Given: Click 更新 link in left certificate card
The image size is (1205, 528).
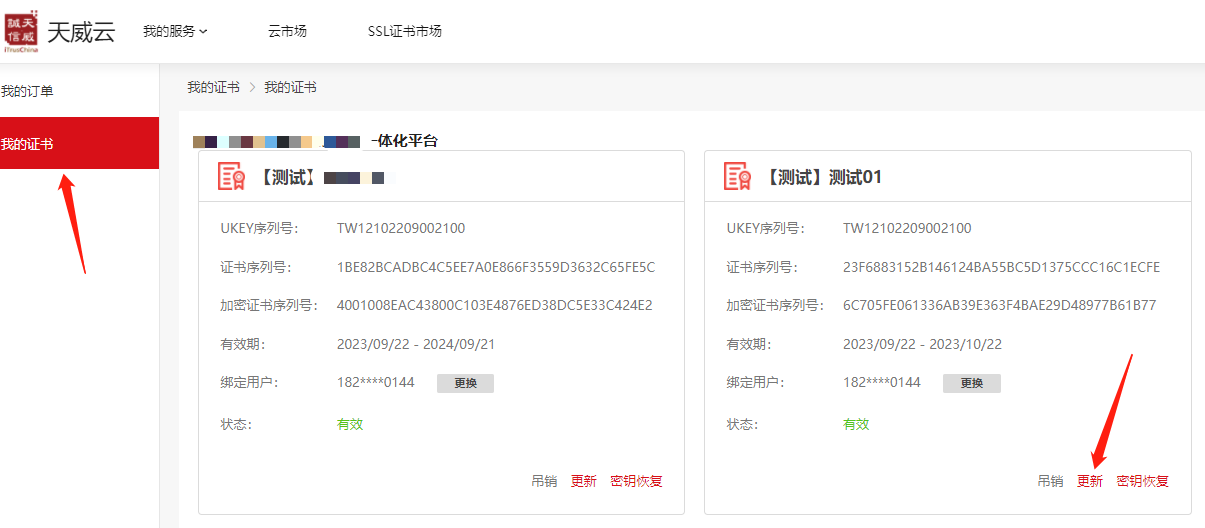Looking at the screenshot, I should pos(583,481).
